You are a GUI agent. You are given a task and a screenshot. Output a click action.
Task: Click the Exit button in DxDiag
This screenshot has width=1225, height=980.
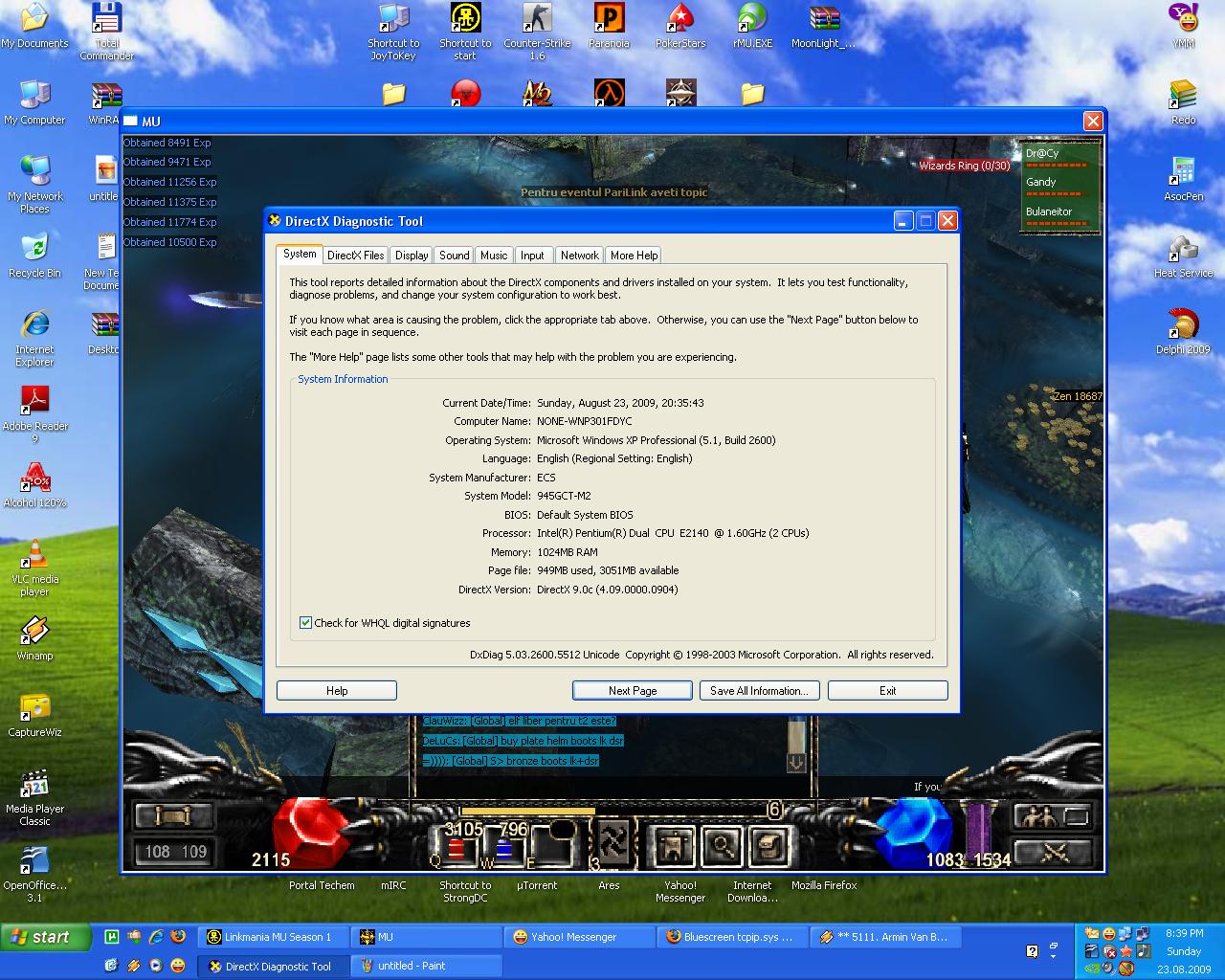pos(887,691)
